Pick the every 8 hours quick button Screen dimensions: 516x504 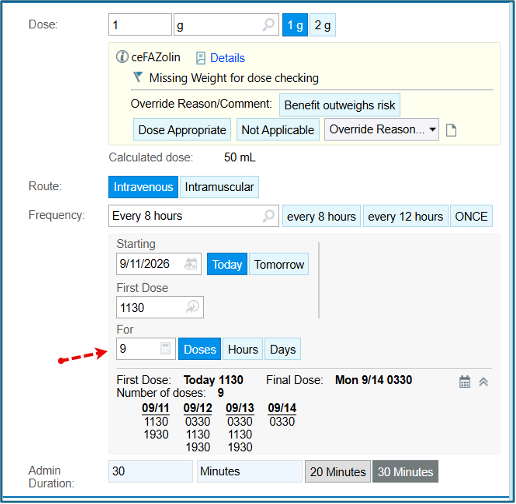point(321,216)
